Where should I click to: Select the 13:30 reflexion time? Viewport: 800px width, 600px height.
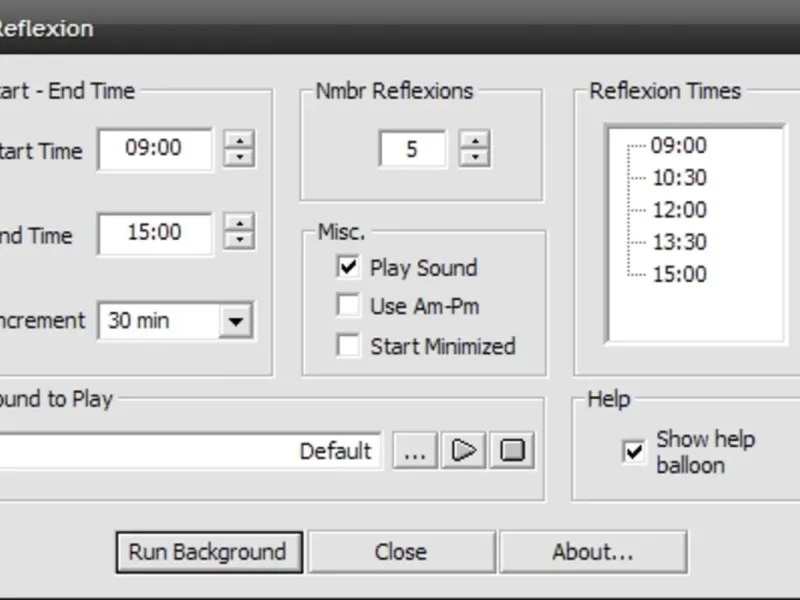679,242
